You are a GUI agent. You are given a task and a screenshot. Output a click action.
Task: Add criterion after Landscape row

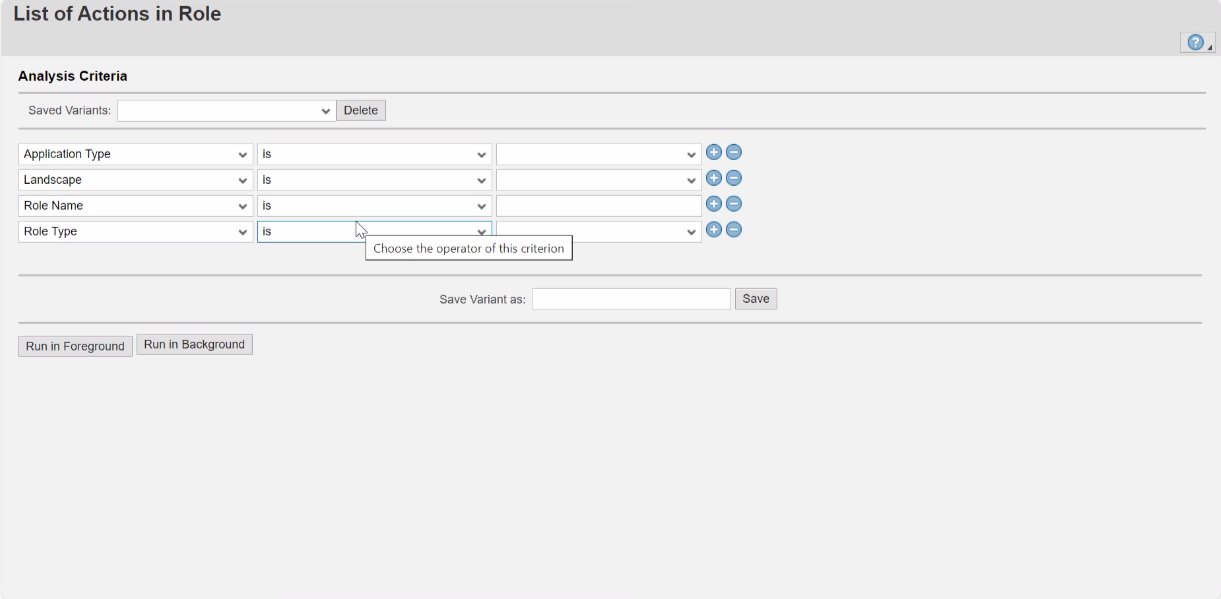[x=714, y=178]
